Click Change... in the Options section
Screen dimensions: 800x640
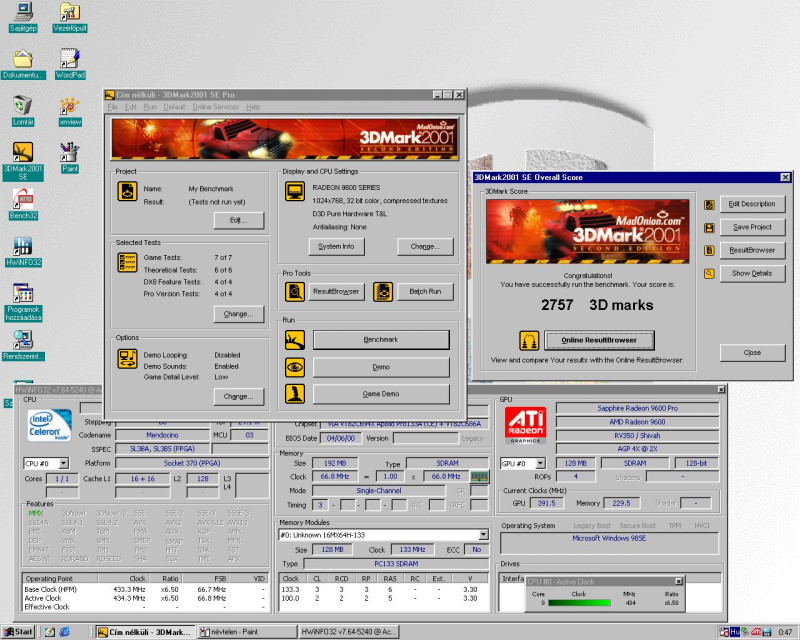click(x=239, y=397)
